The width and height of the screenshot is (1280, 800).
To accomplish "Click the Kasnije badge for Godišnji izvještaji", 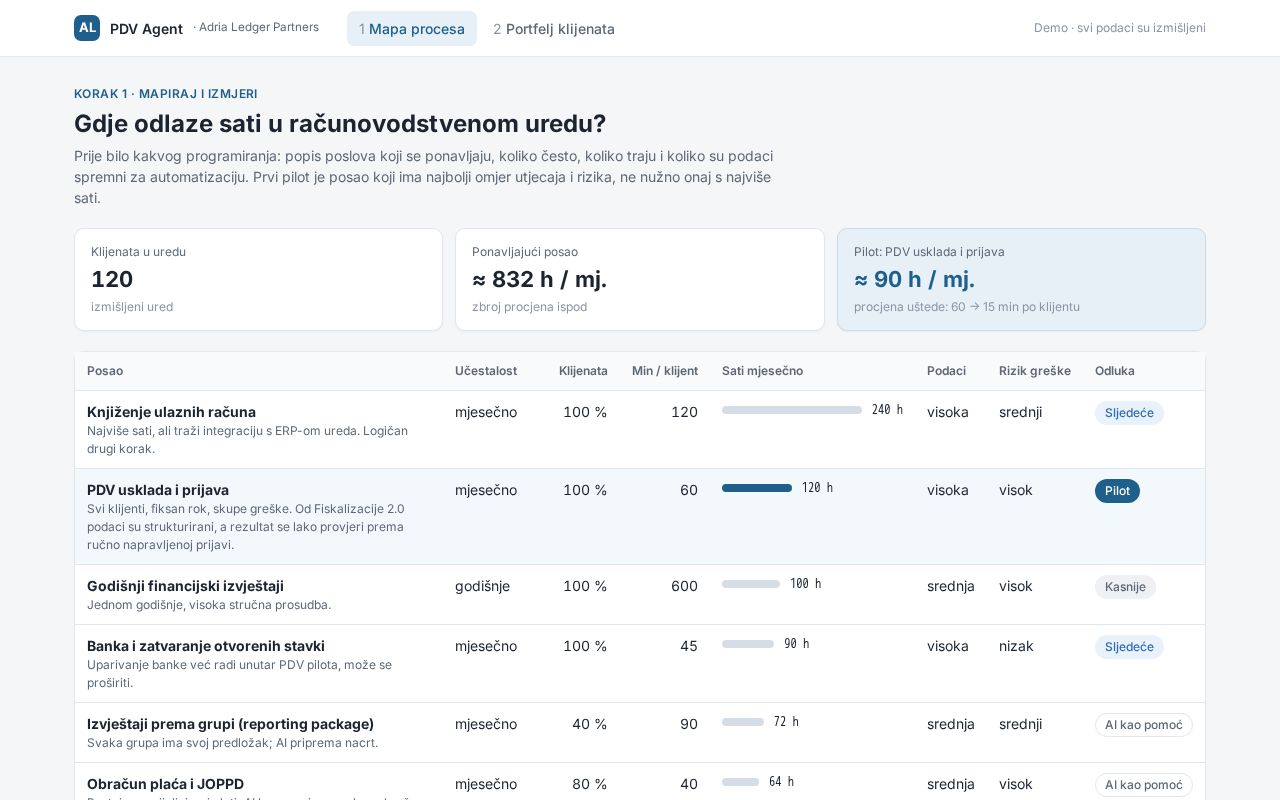I will click(x=1125, y=587).
